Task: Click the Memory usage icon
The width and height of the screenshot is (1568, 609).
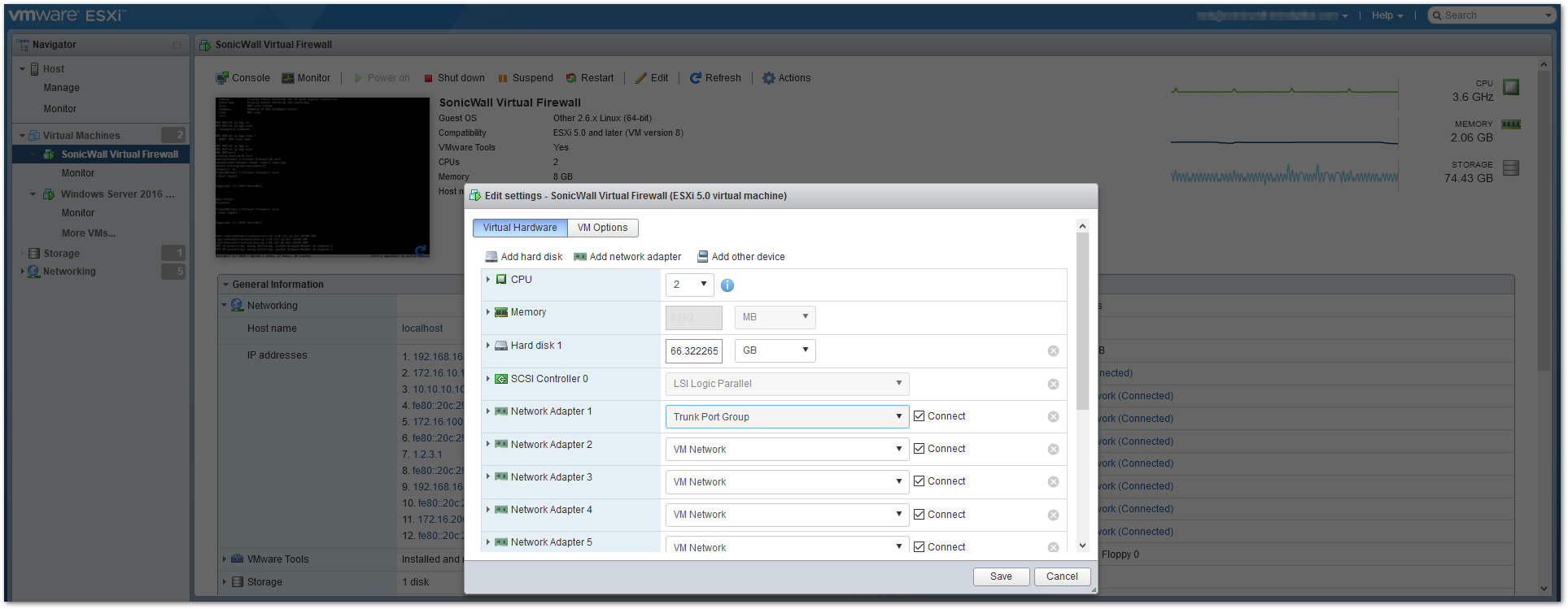Action: (x=1511, y=124)
